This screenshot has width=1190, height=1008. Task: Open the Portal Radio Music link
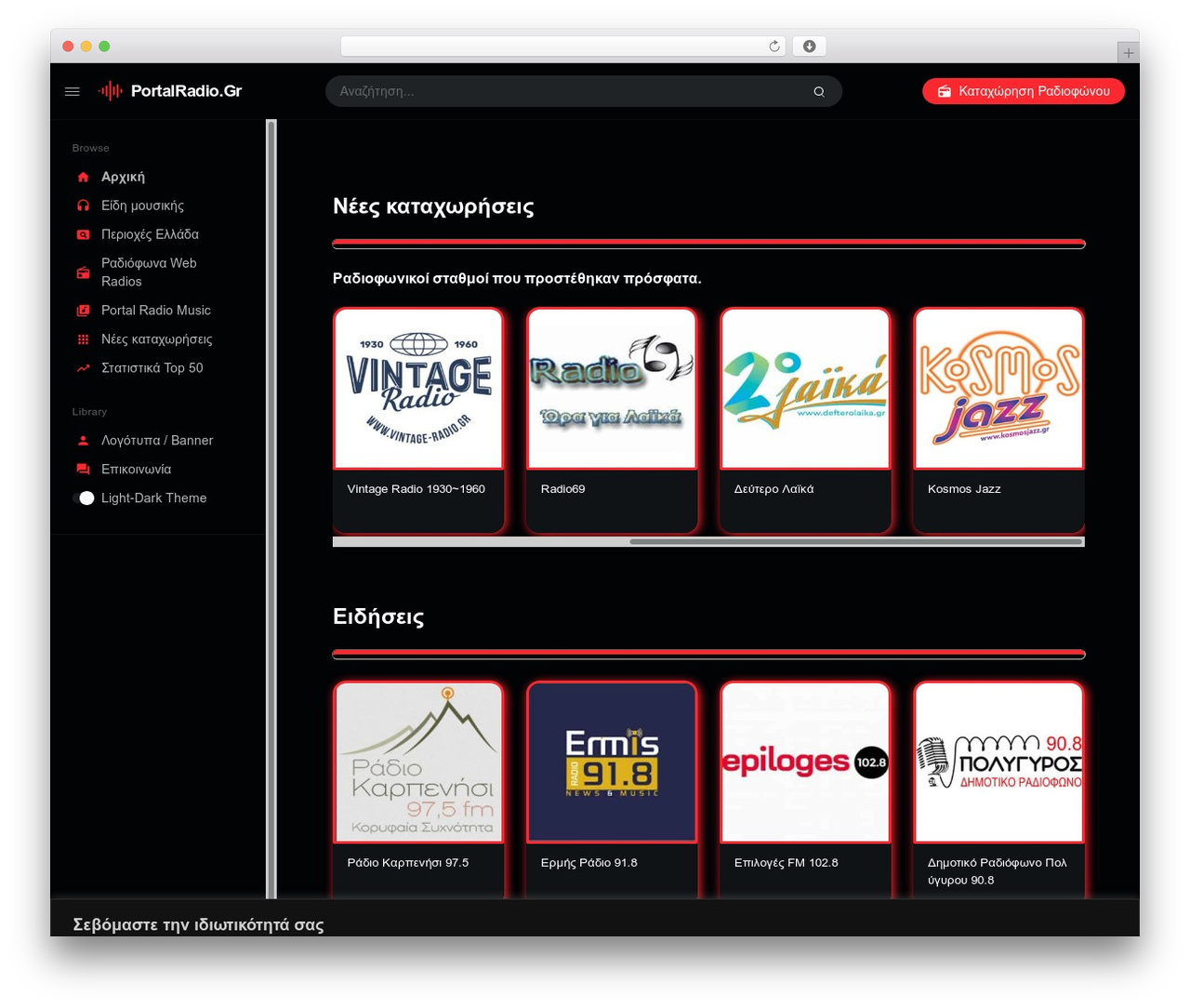pos(156,311)
